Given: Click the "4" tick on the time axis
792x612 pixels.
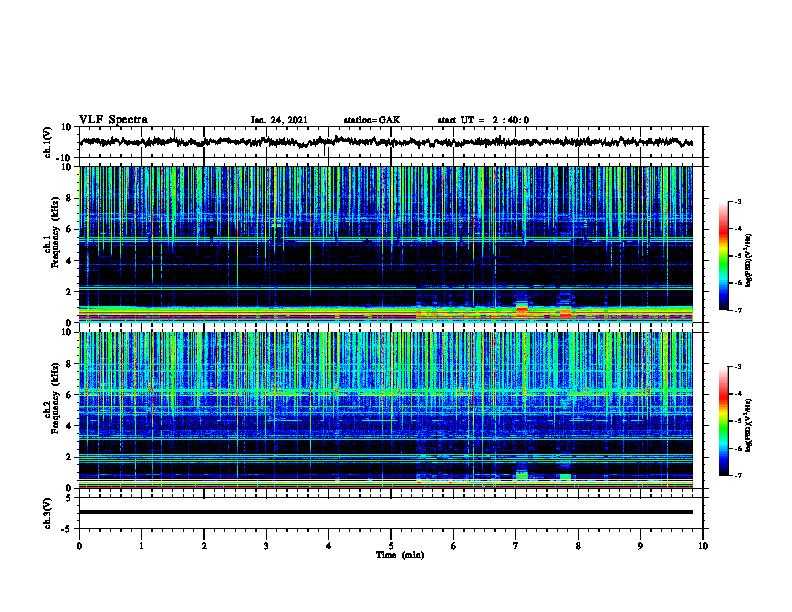Looking at the screenshot, I should (328, 546).
